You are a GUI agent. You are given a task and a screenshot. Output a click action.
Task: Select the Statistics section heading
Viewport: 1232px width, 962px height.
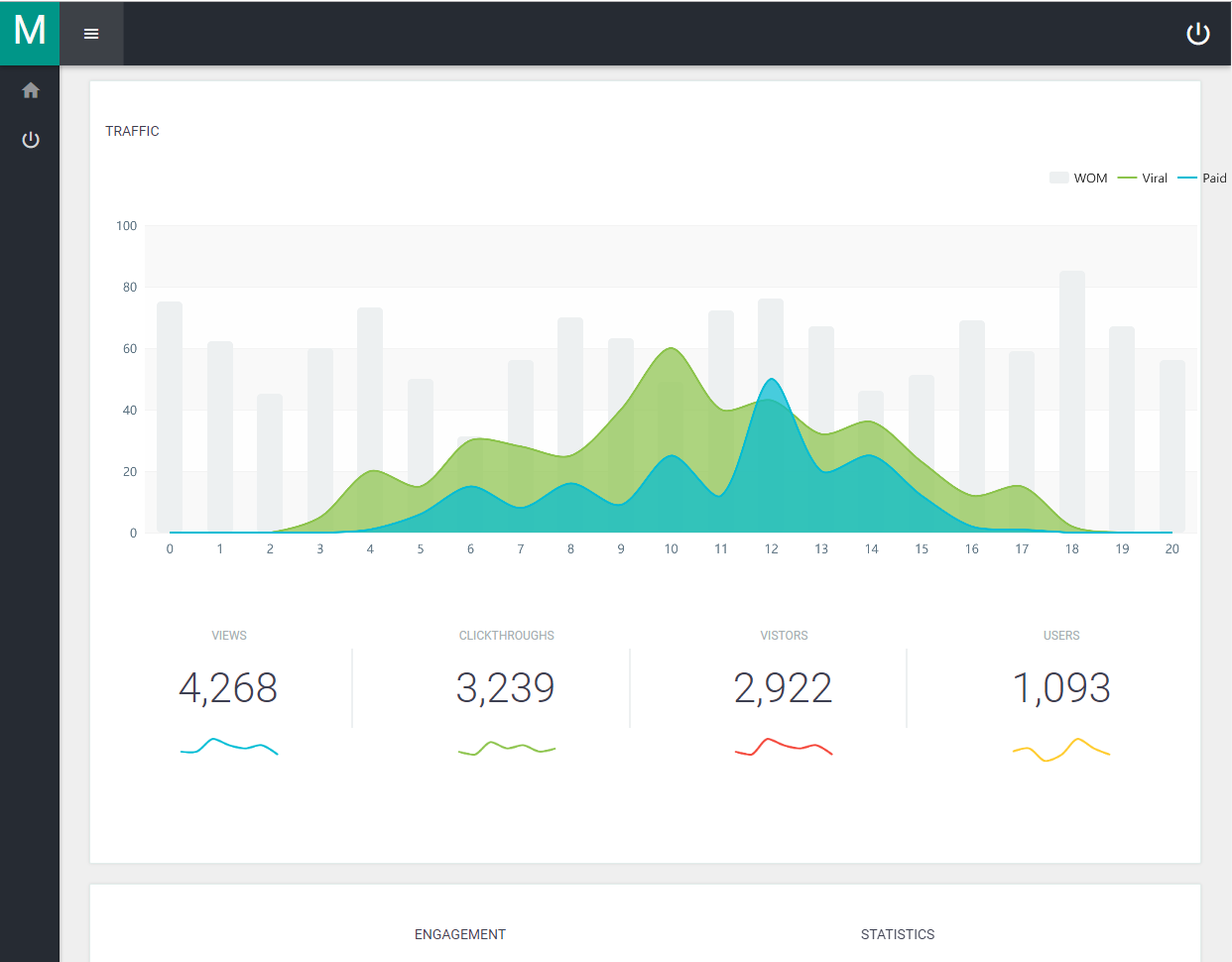coord(898,934)
